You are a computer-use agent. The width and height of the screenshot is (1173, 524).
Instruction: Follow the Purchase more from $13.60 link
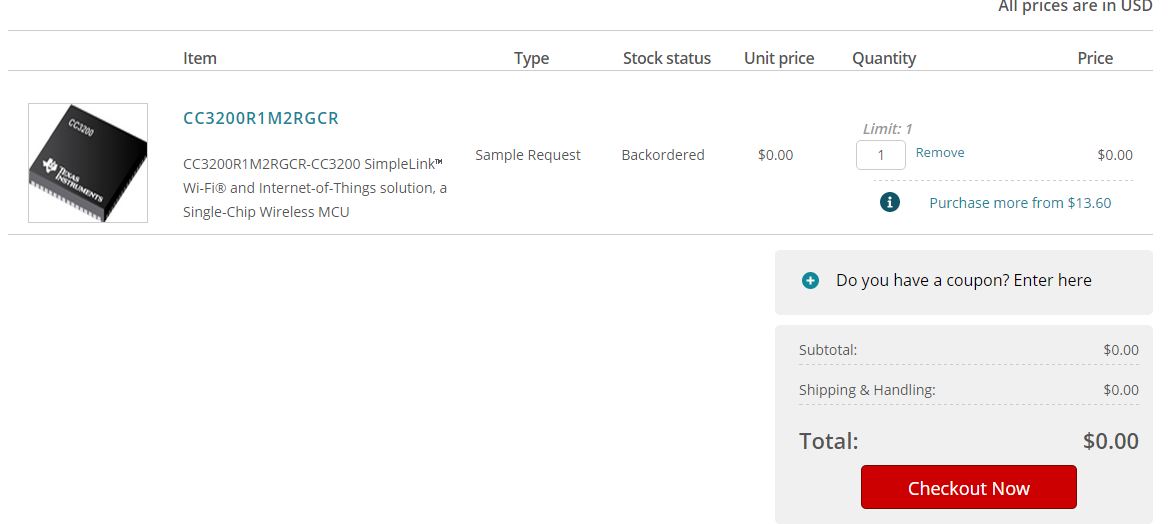tap(1020, 203)
